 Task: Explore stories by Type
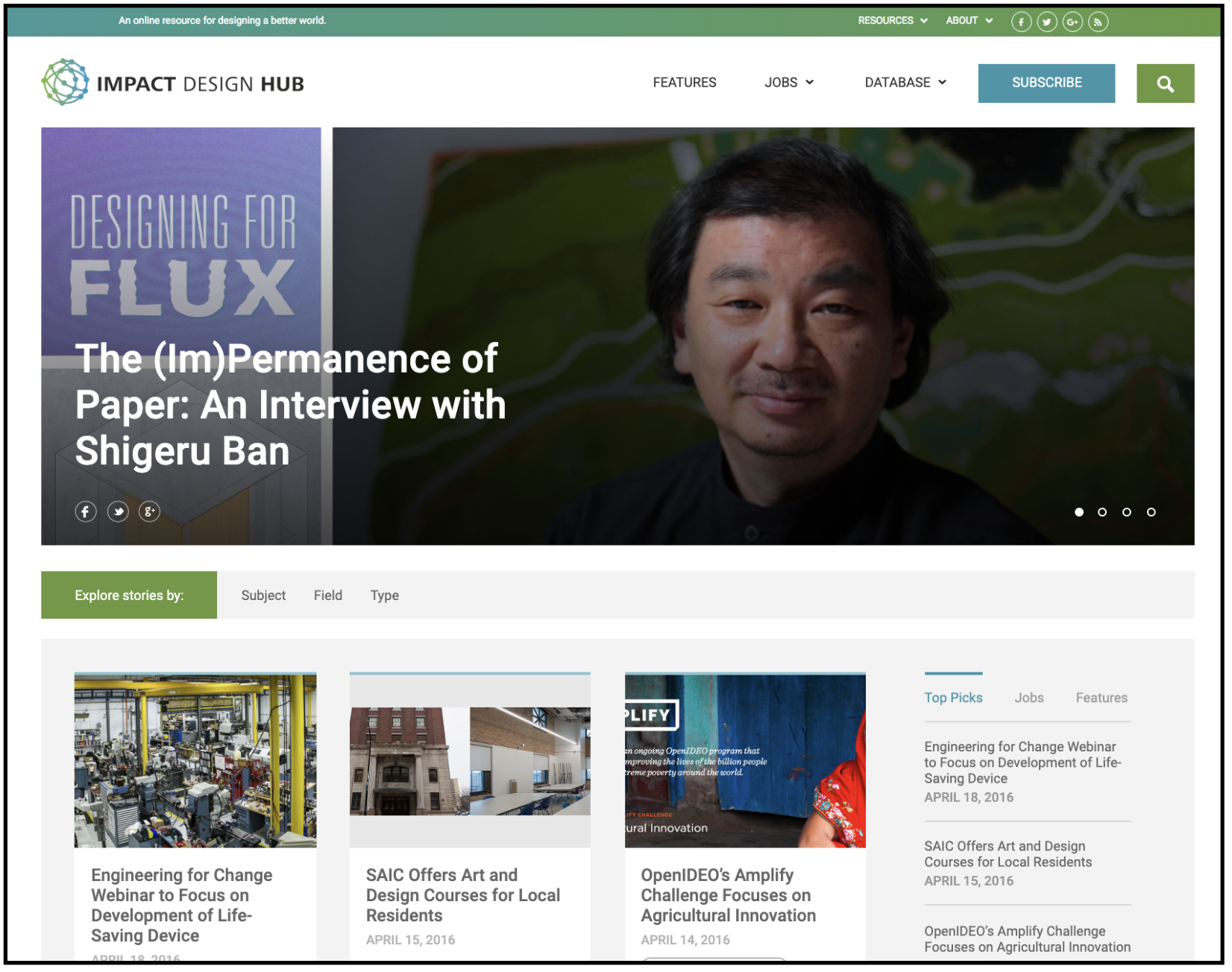pyautogui.click(x=386, y=596)
